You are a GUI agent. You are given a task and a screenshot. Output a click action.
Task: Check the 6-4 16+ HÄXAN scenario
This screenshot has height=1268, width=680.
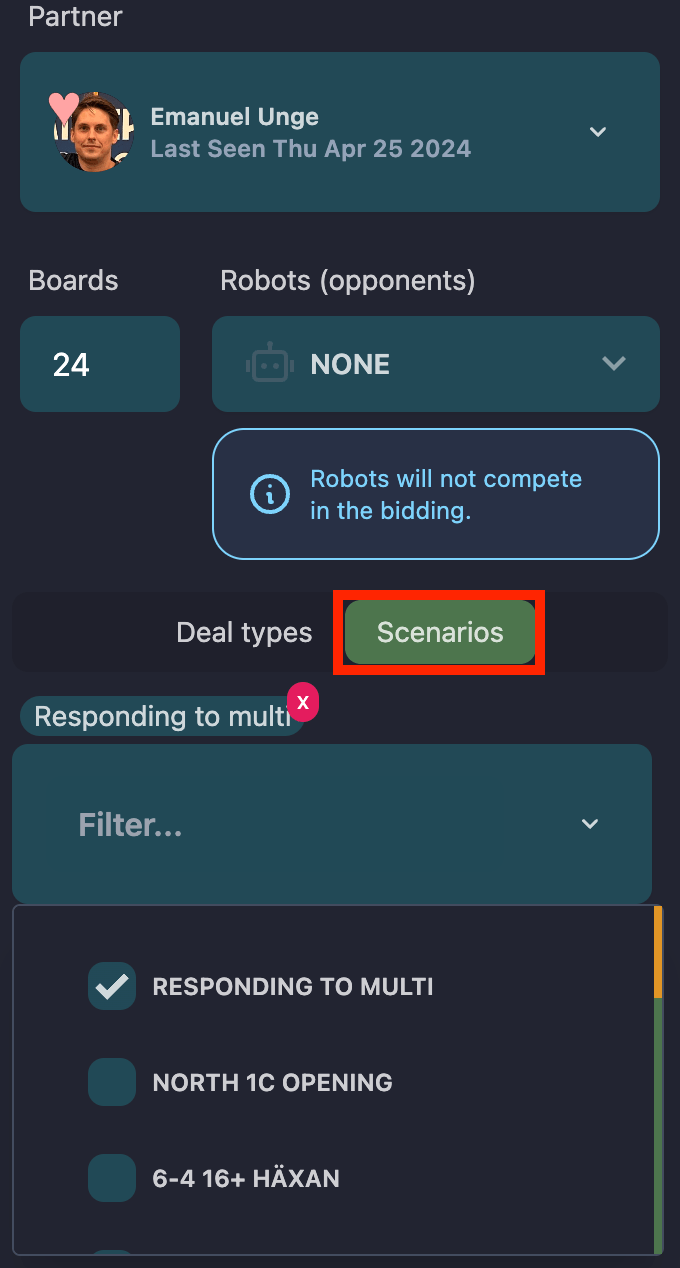click(111, 1178)
